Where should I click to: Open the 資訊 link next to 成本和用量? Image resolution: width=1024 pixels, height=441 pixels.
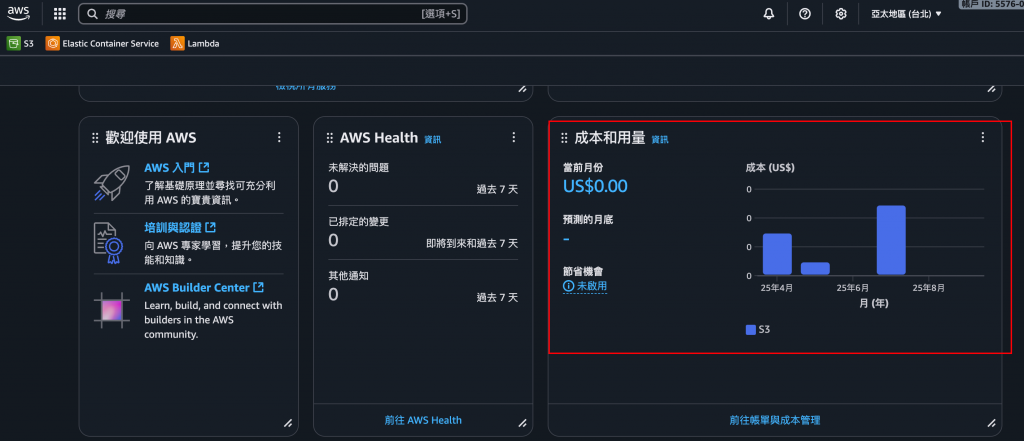point(660,140)
